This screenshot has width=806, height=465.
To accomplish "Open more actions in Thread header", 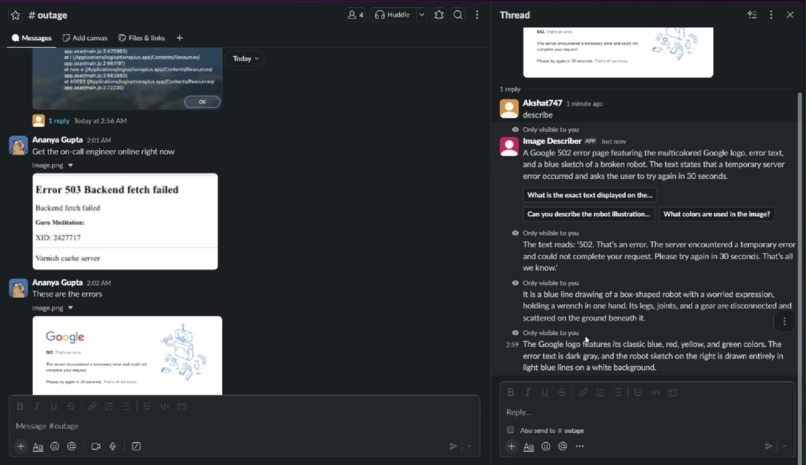I will click(x=771, y=15).
